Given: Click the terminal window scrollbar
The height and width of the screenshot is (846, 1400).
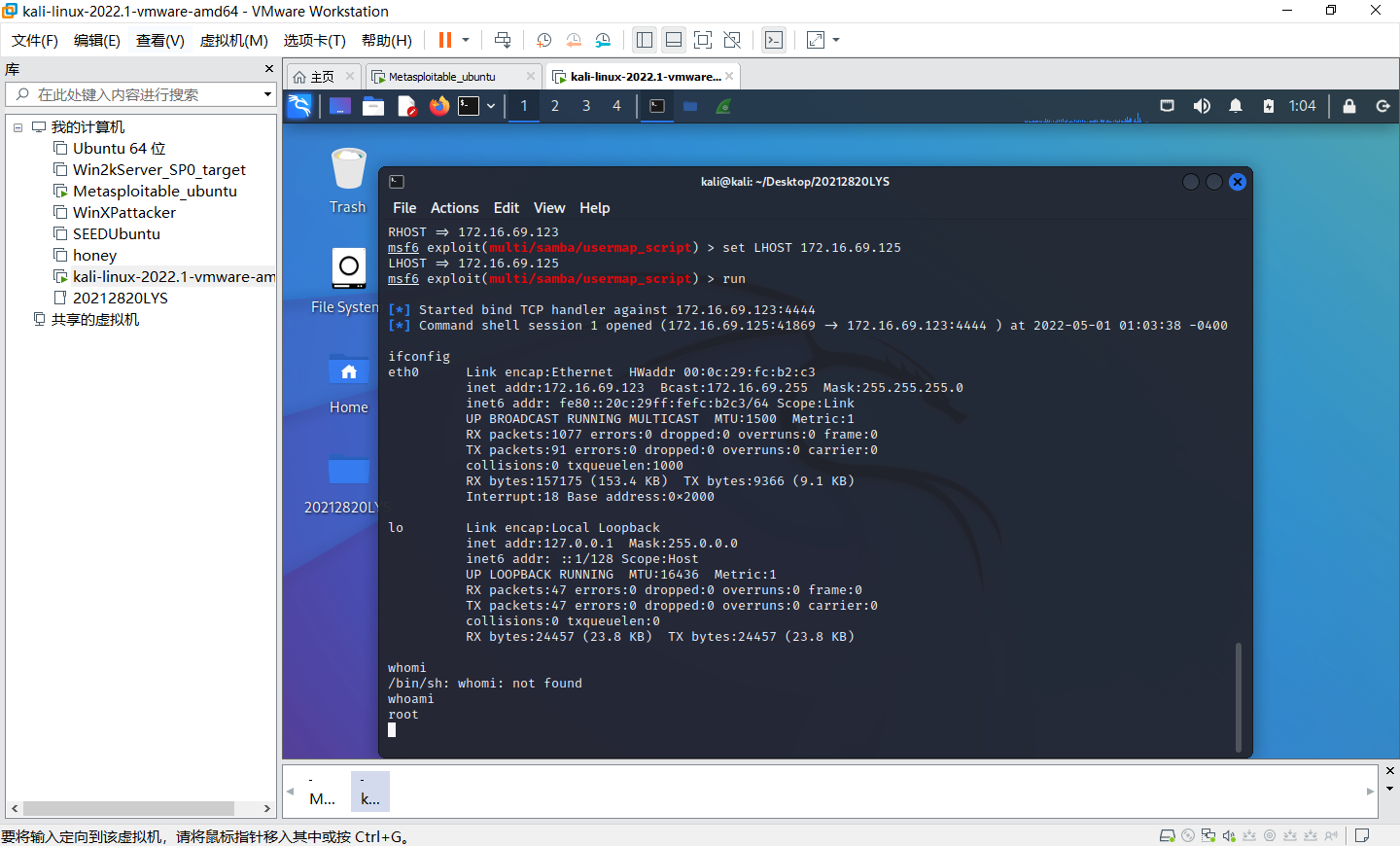Looking at the screenshot, I should click(x=1239, y=696).
